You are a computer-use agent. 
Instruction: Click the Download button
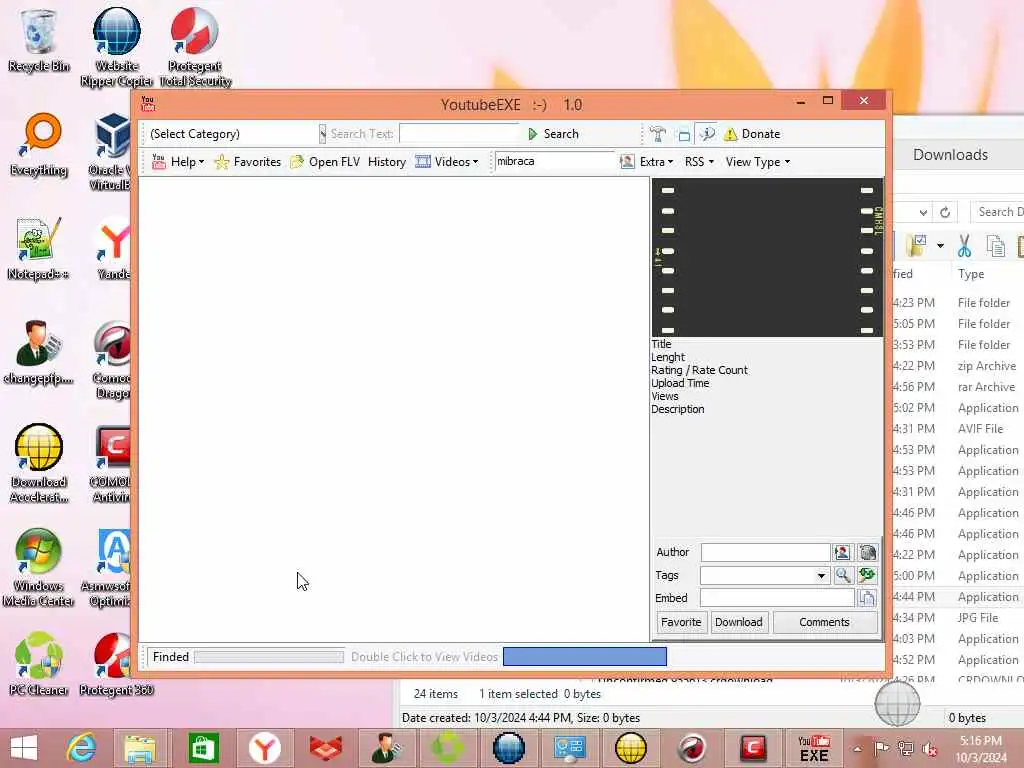(739, 622)
